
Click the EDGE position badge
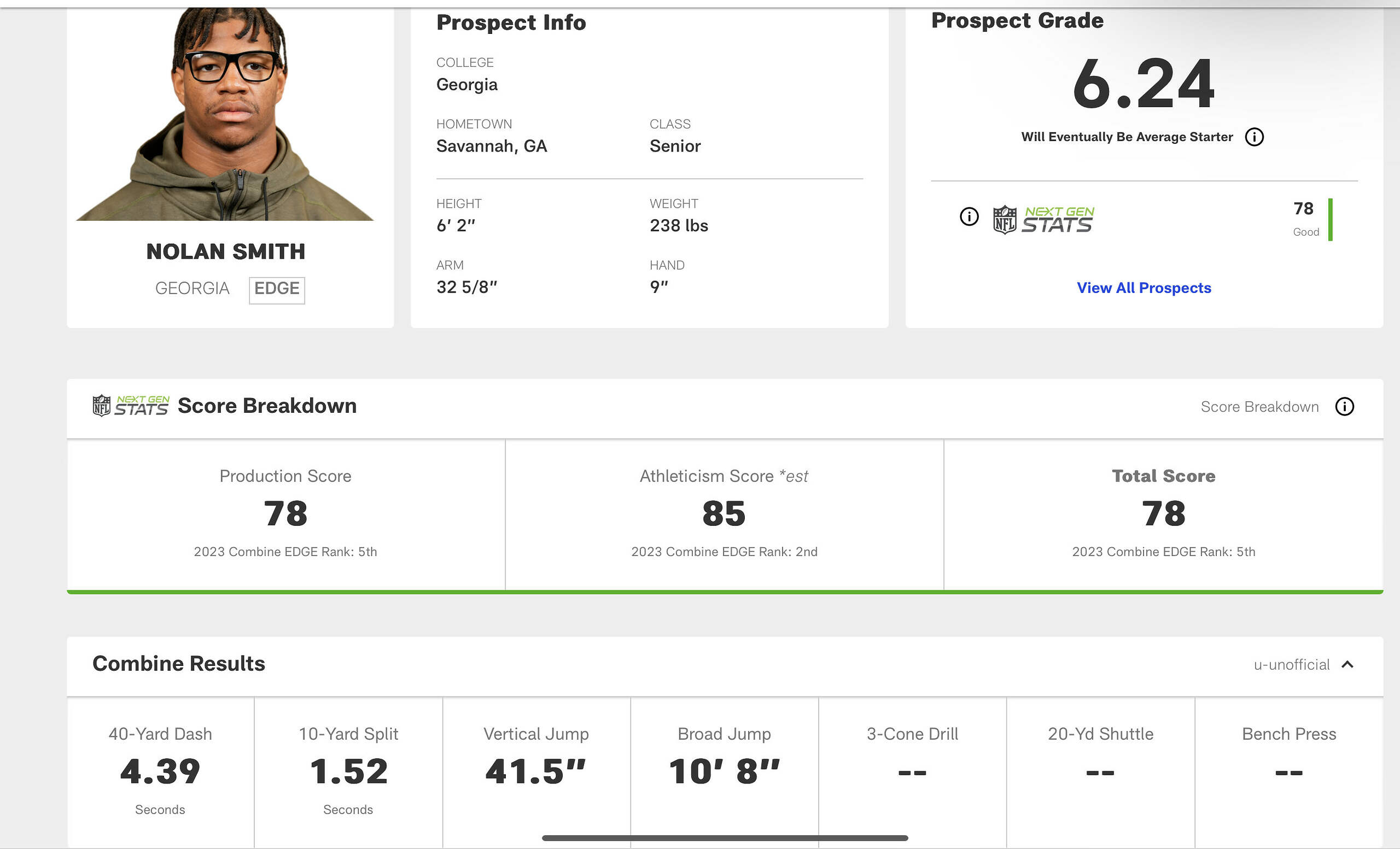(277, 289)
